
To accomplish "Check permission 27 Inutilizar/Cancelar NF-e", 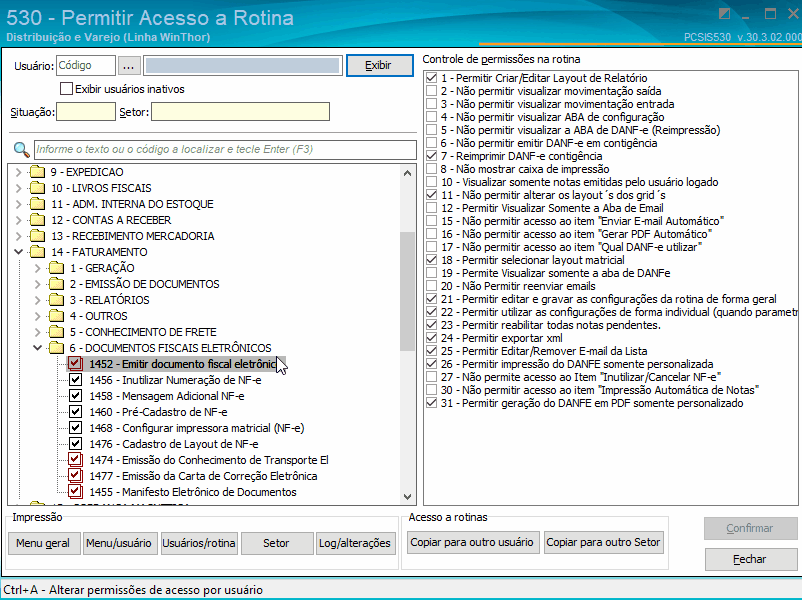I will point(432,377).
